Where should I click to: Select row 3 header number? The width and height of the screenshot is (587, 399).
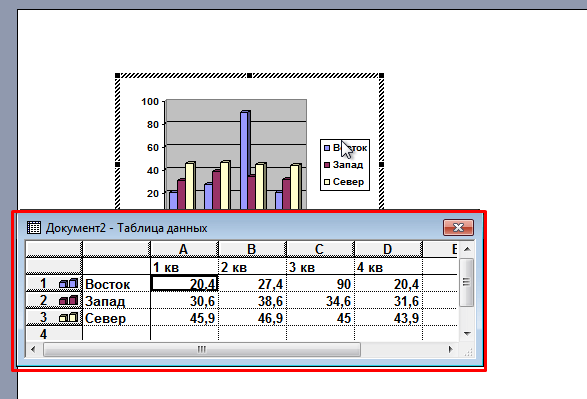coord(43,317)
